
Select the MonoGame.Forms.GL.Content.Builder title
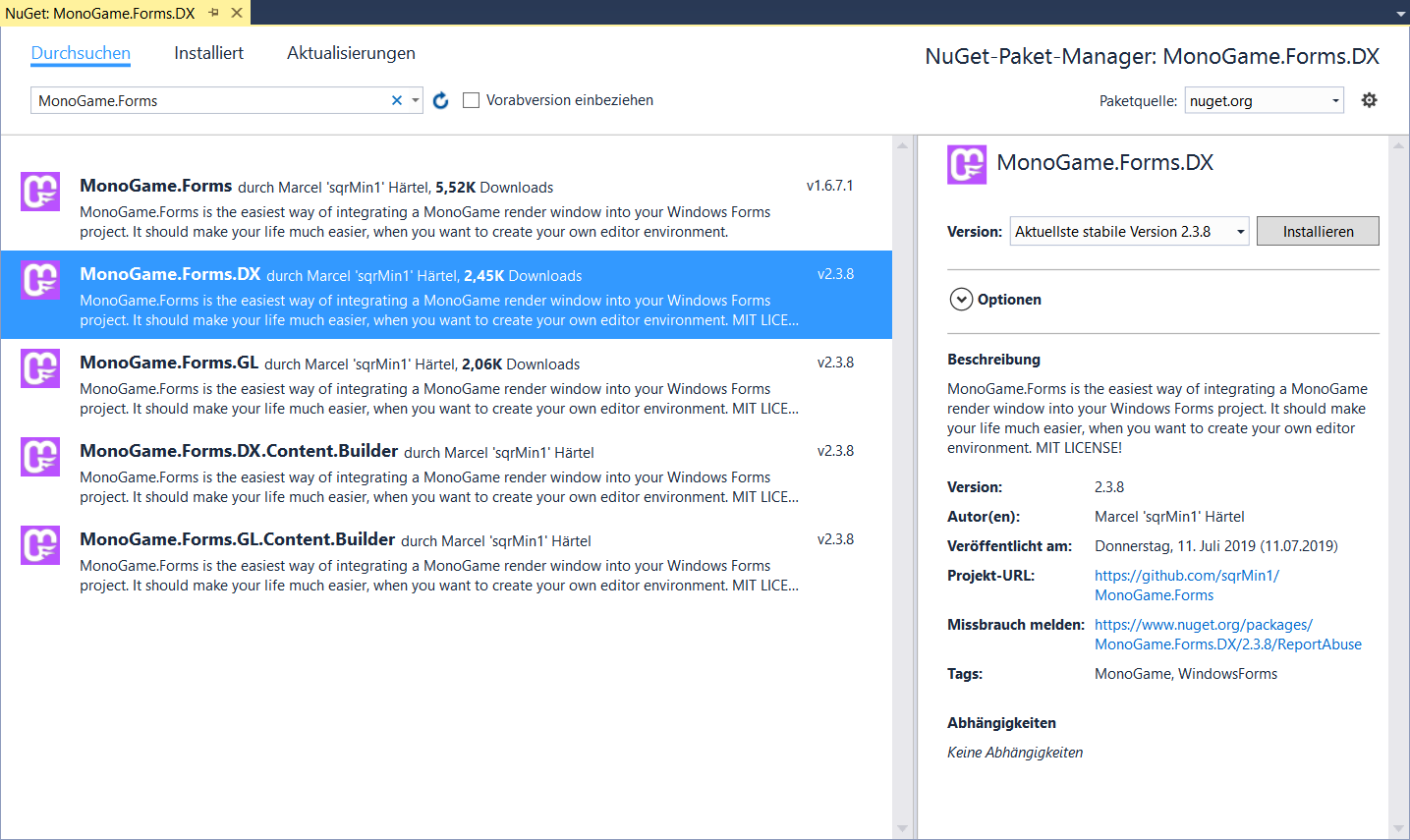[x=237, y=539]
